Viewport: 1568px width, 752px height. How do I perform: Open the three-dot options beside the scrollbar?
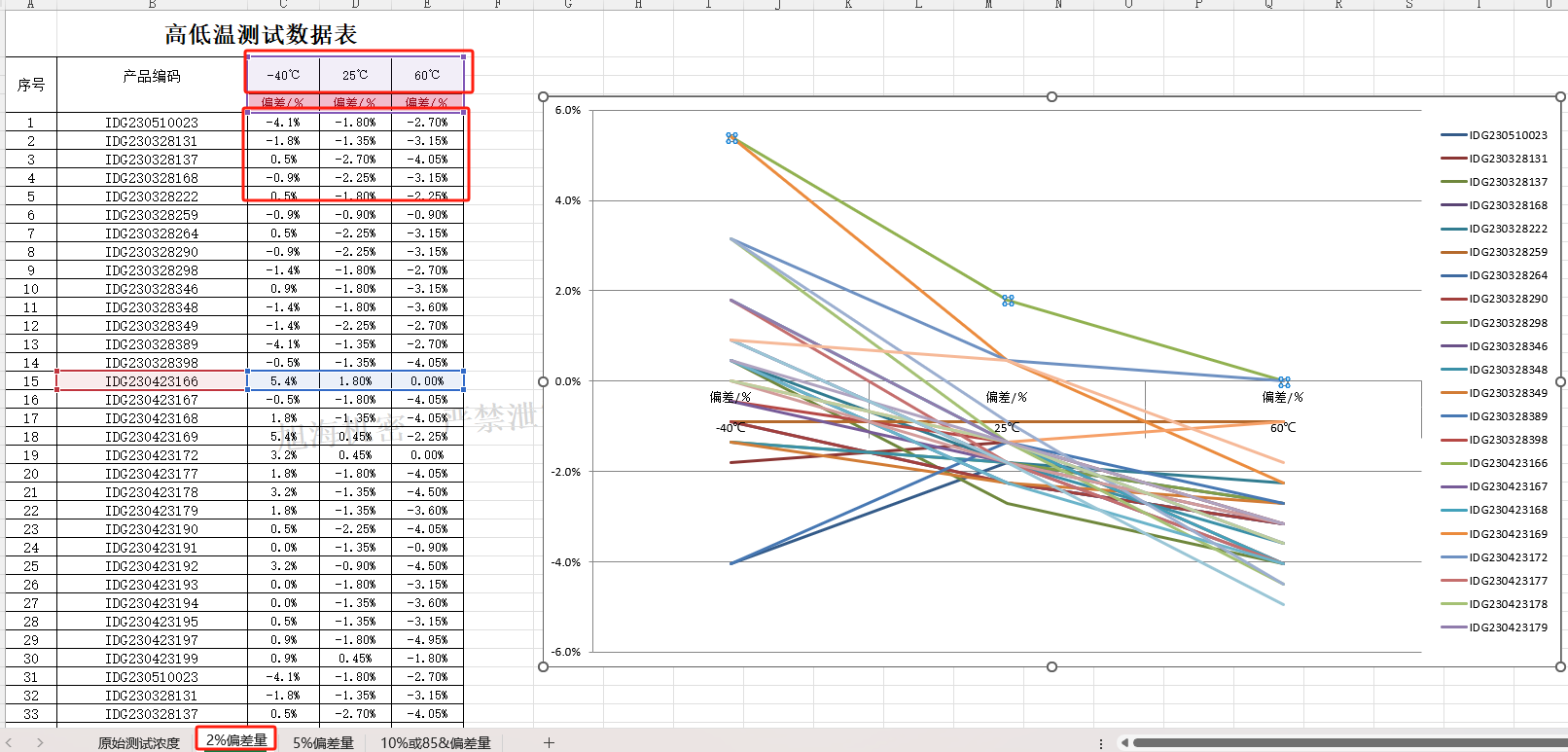click(x=1101, y=743)
